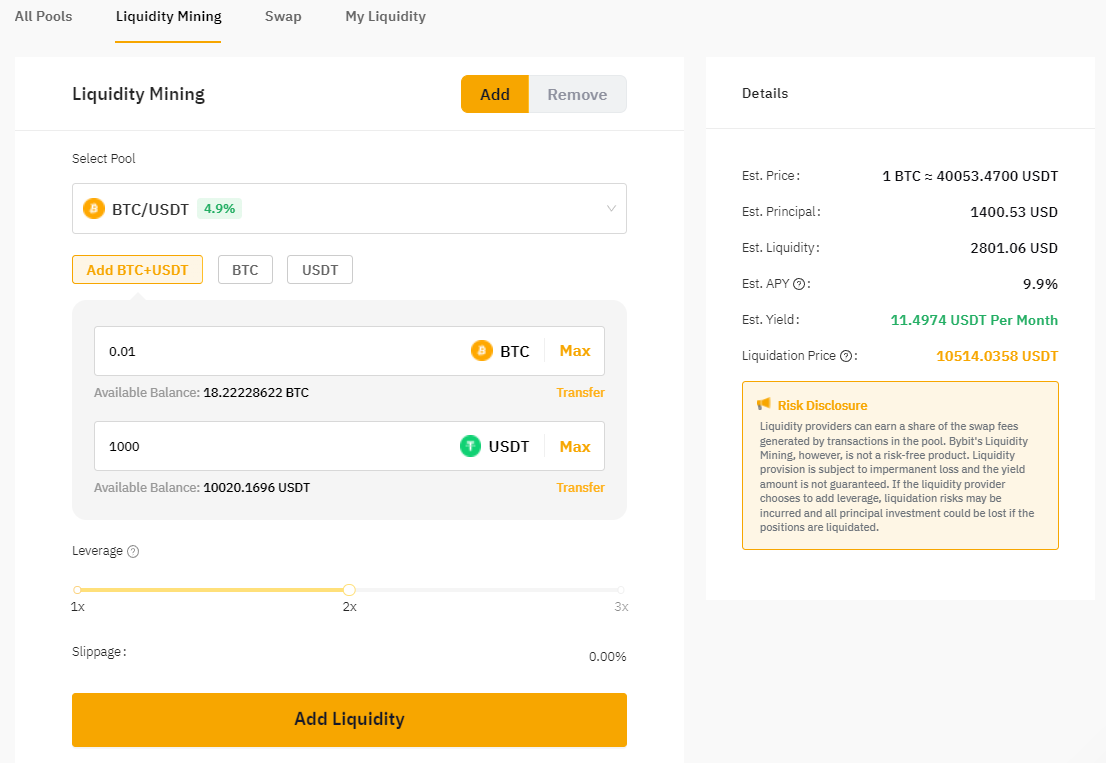Set leverage slider to 1x point
1106x763 pixels.
pos(77,590)
